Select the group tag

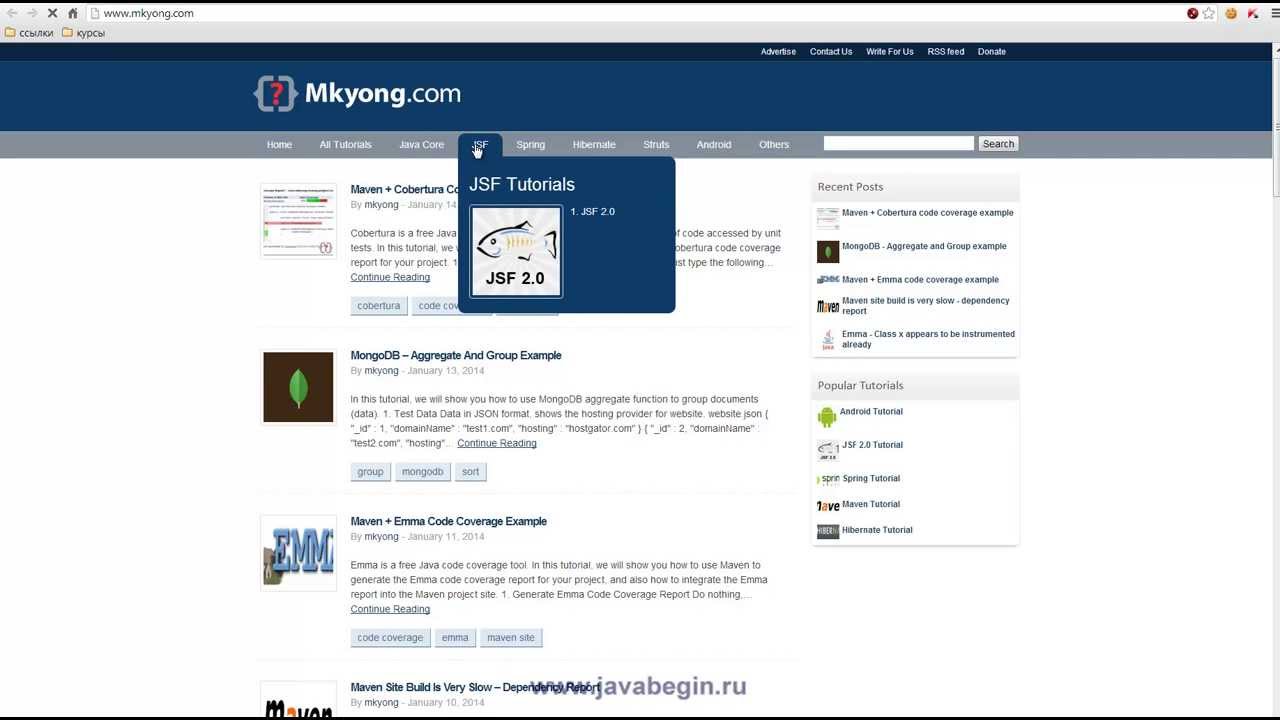(x=370, y=472)
